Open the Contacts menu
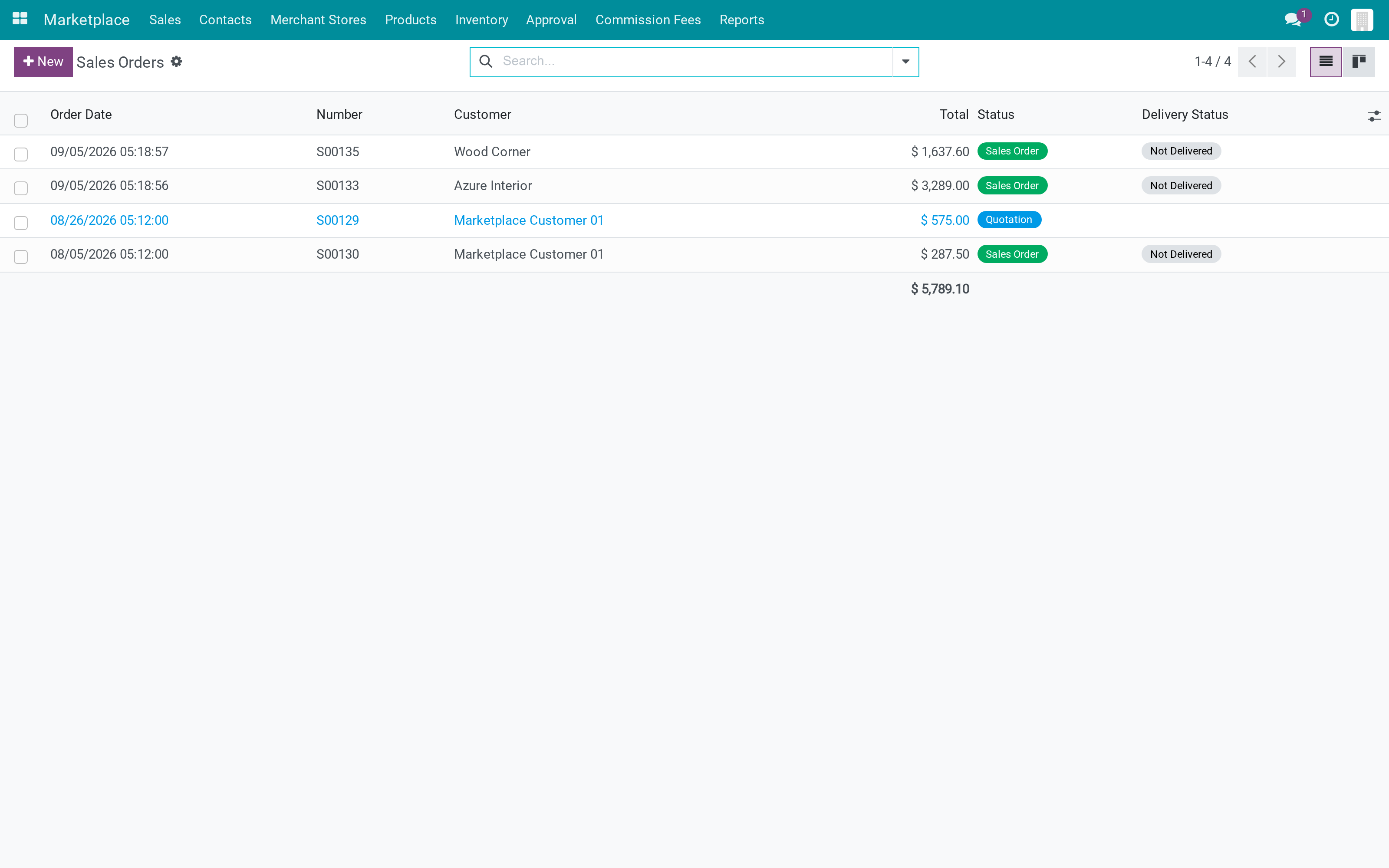Viewport: 1389px width, 868px height. click(226, 20)
